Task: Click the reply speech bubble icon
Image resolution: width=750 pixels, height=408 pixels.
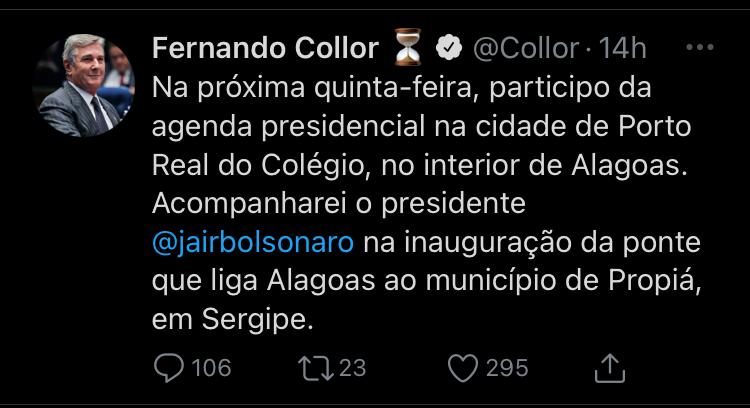Action: [x=168, y=368]
